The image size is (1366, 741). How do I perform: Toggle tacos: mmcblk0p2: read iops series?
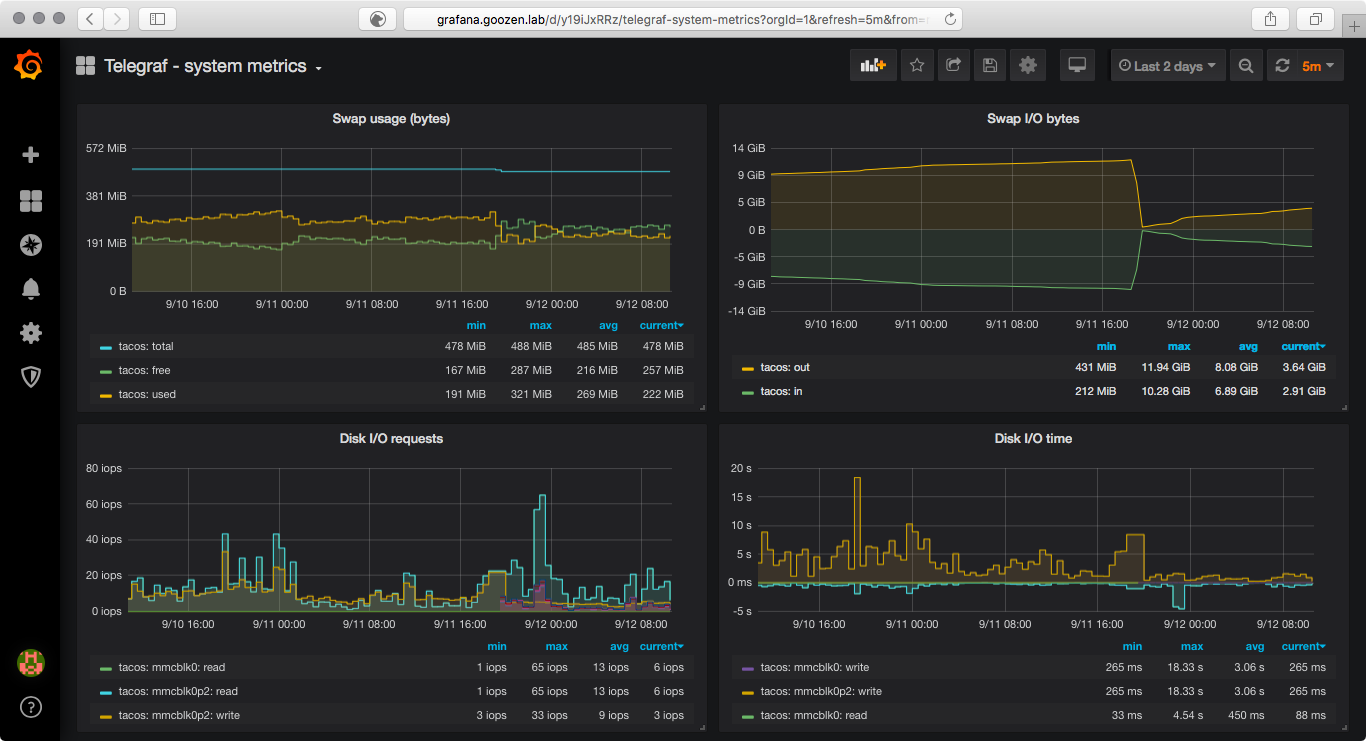(x=178, y=691)
